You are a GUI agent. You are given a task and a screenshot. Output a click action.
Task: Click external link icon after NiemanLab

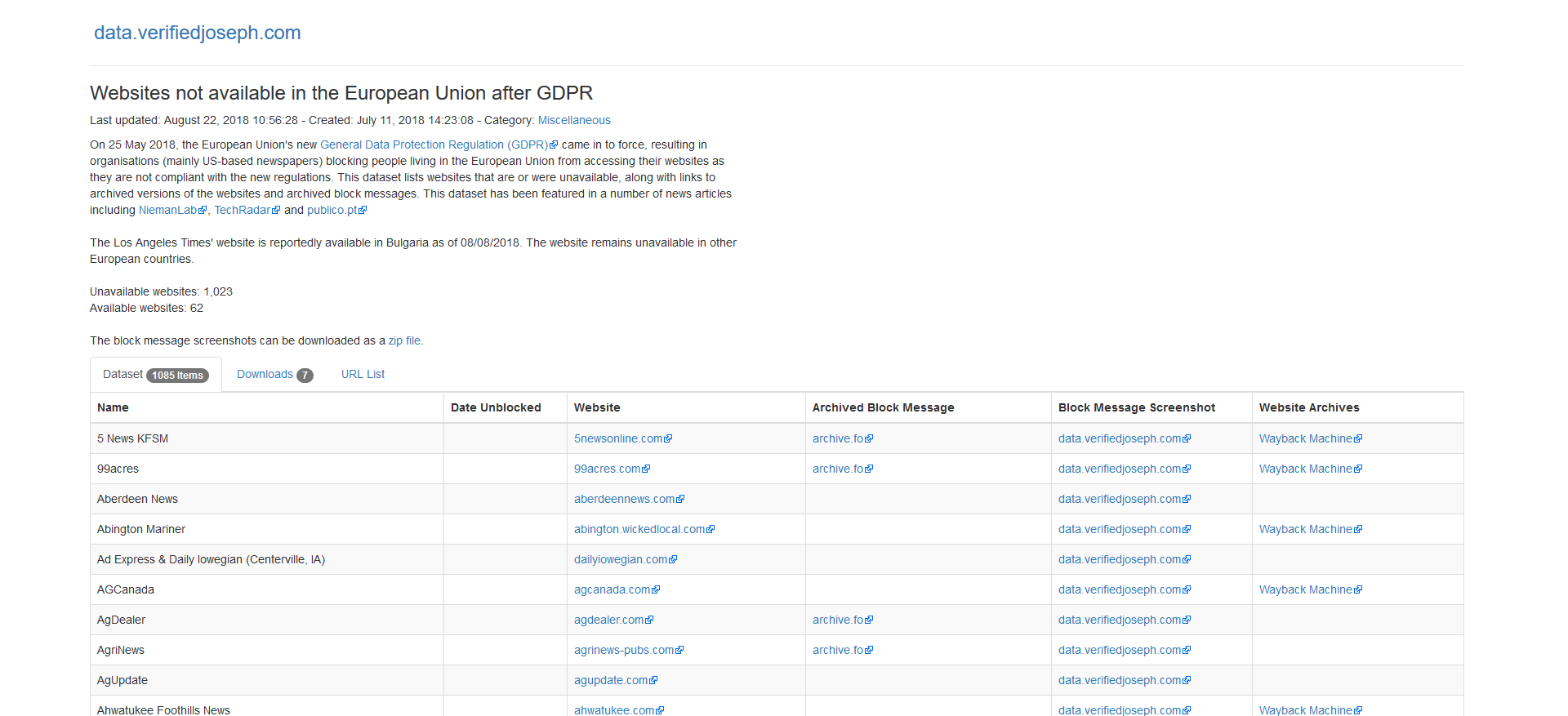pyautogui.click(x=203, y=211)
